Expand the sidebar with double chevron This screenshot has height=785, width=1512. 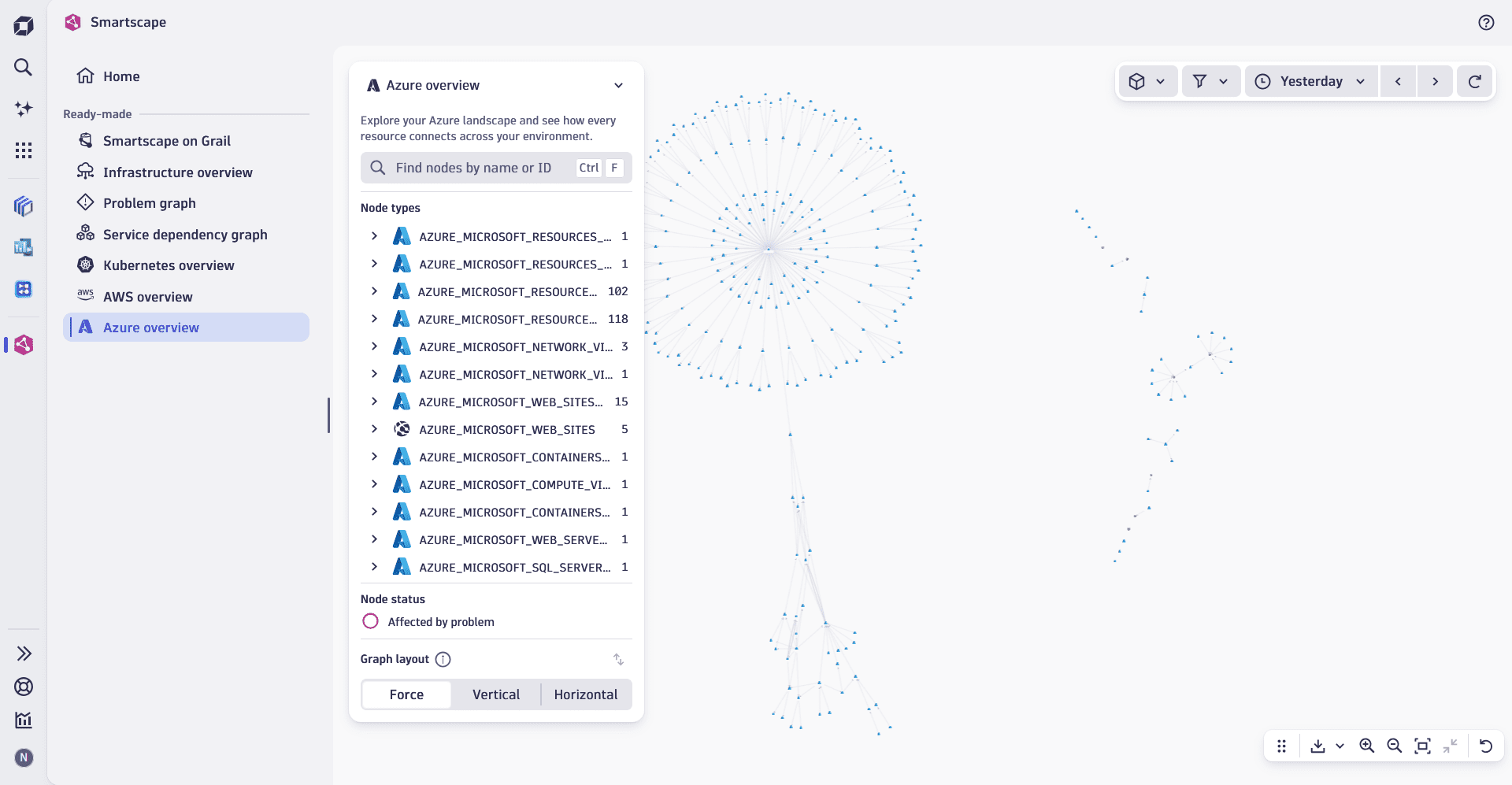click(24, 654)
